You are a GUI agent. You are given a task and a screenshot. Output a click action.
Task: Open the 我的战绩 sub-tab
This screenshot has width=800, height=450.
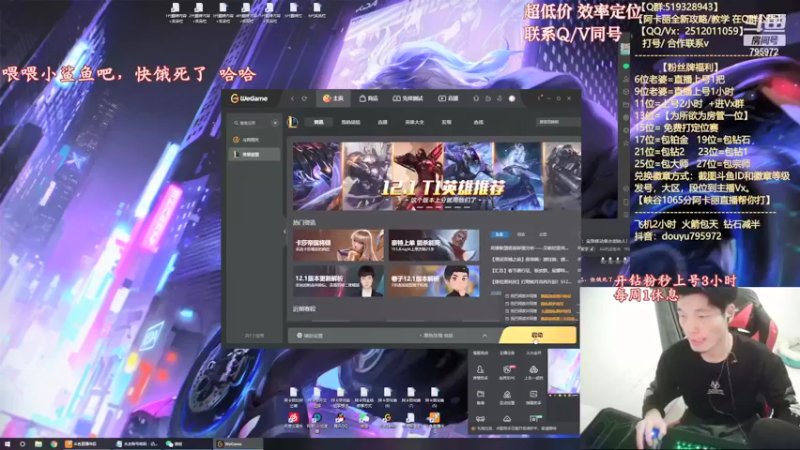(351, 122)
